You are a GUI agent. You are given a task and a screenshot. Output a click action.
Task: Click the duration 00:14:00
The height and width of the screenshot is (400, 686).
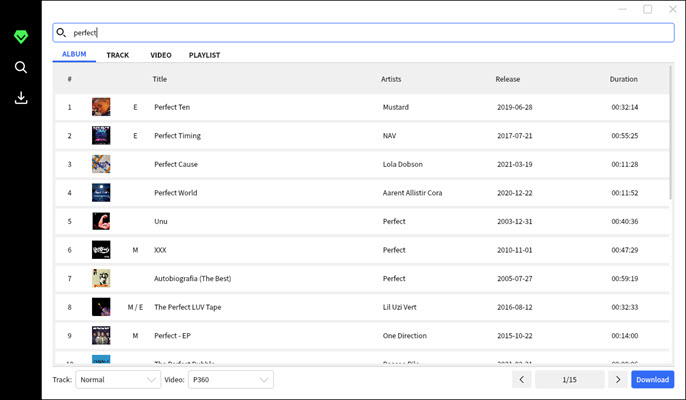click(625, 336)
